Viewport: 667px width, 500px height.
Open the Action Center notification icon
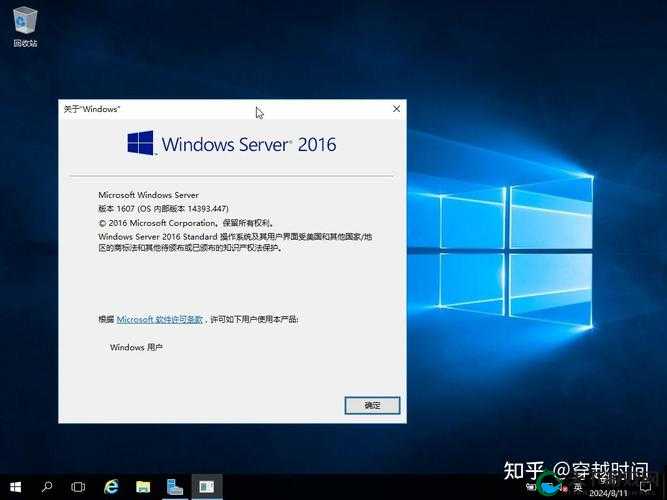646,487
